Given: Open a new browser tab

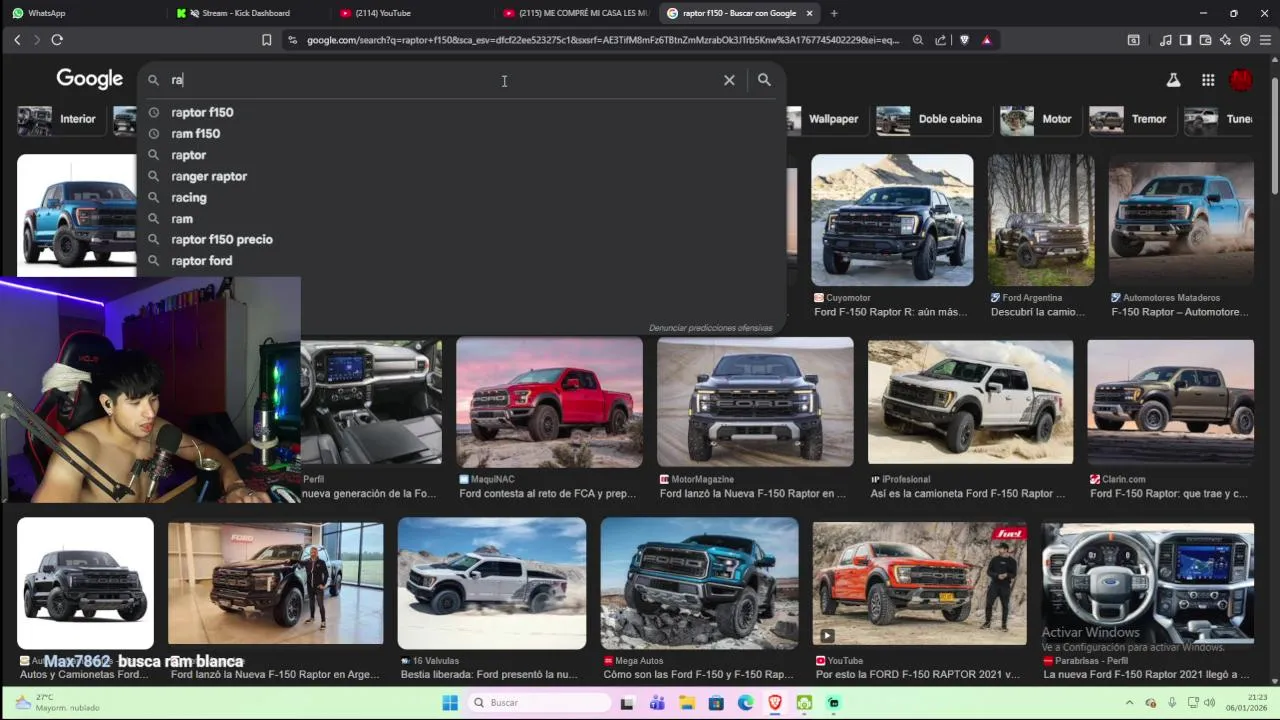Looking at the screenshot, I should pos(834,13).
